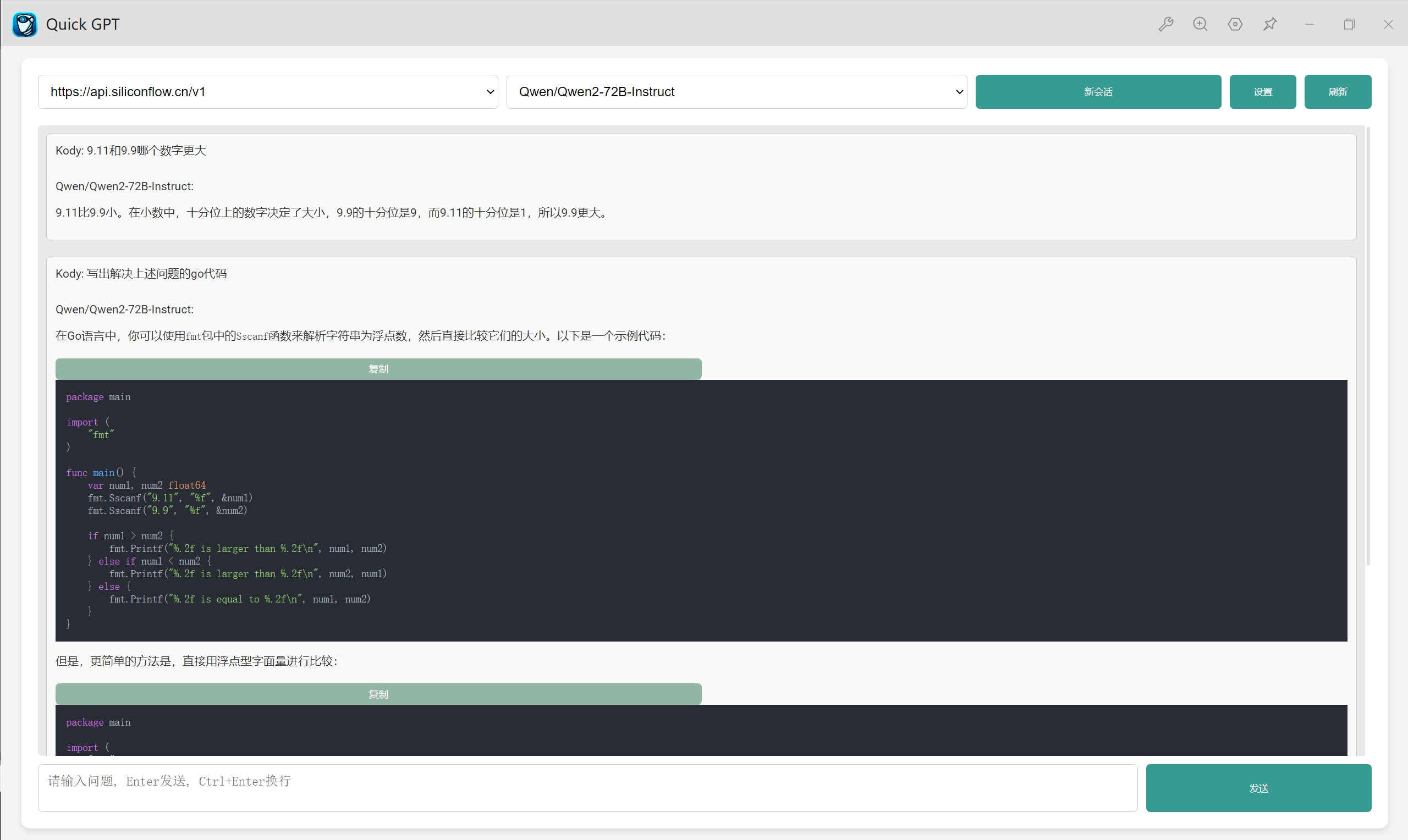Click code line 'var num1, num2 float64'

point(147,485)
